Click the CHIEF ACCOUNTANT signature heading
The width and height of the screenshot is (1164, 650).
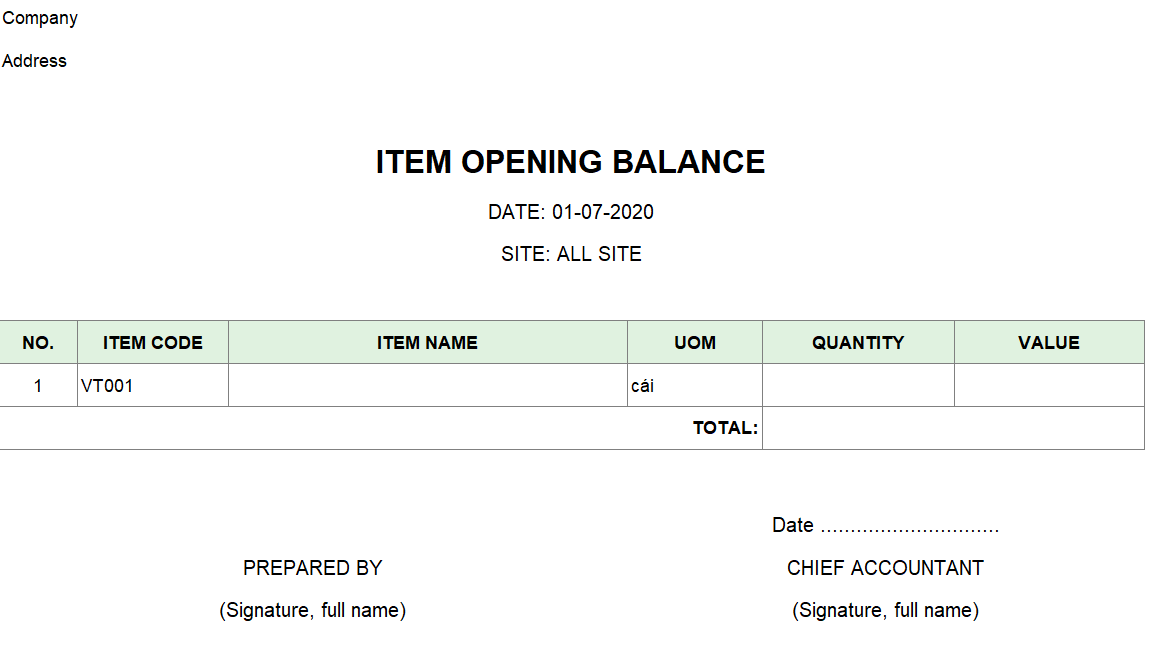[885, 568]
